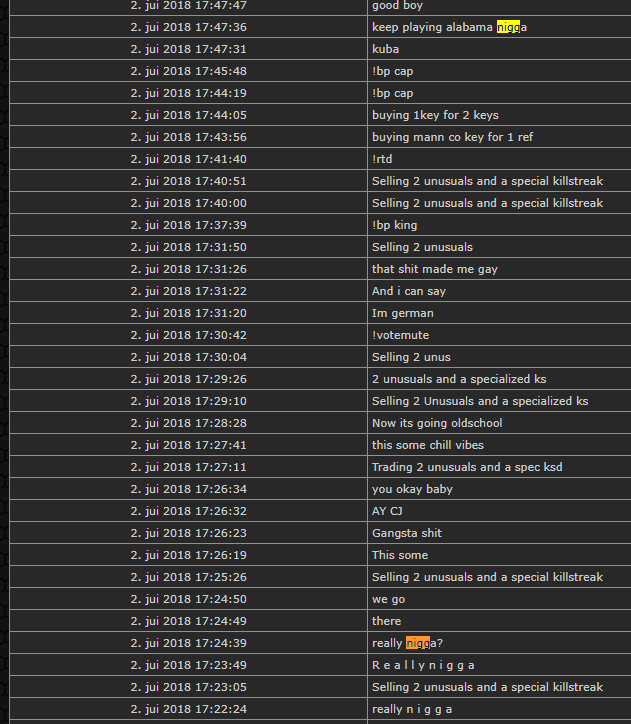Click timestamp 2. jui 2018 17:45:48
This screenshot has width=631, height=724.
tap(188, 71)
